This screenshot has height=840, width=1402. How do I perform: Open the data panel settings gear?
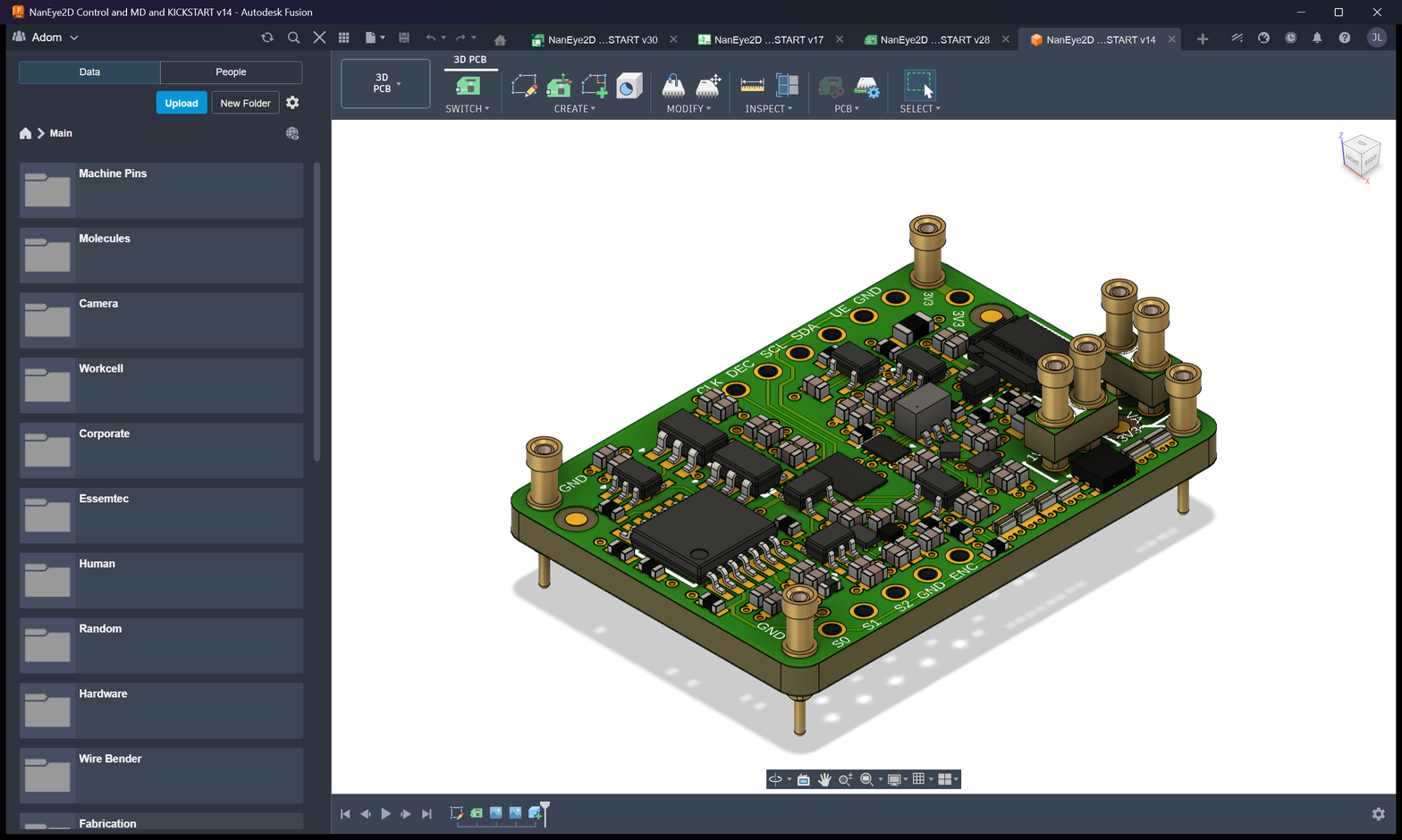click(292, 103)
